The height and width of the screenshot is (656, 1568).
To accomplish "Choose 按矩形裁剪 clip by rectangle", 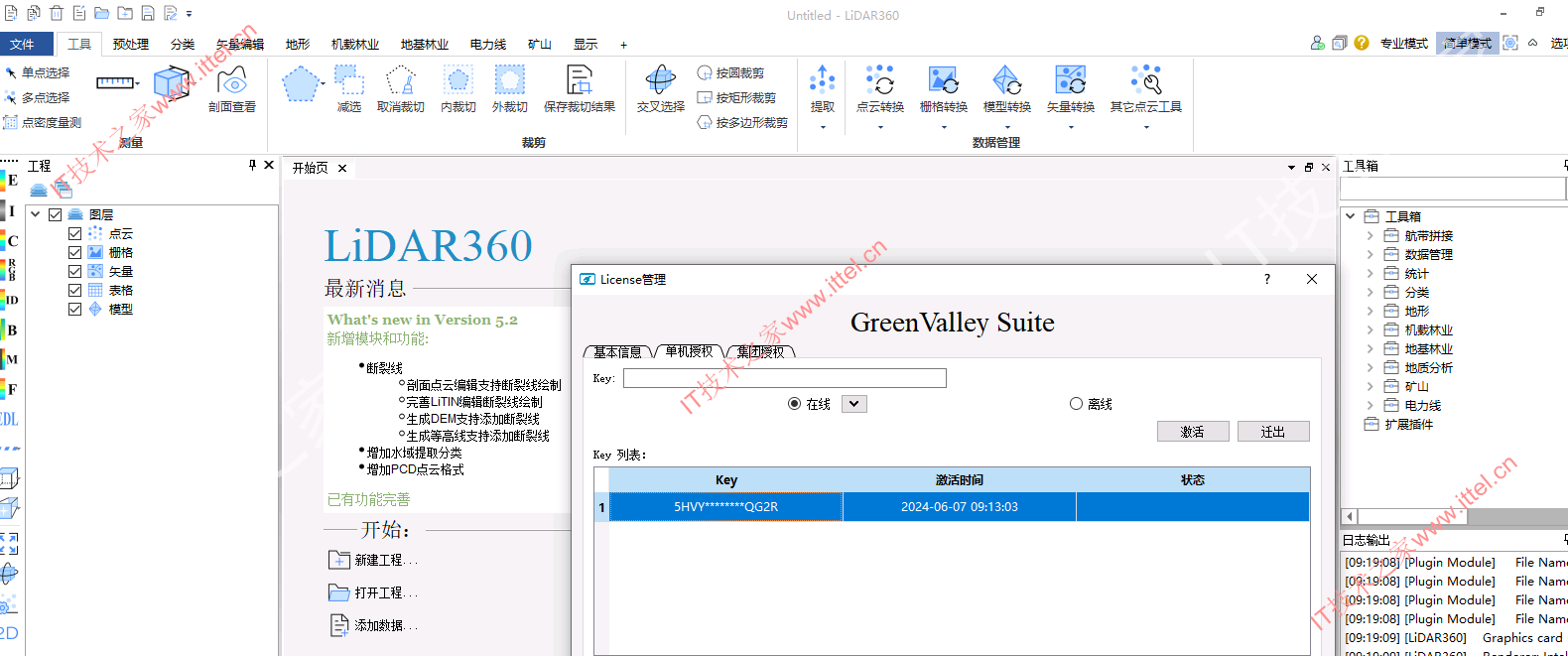I will point(736,97).
